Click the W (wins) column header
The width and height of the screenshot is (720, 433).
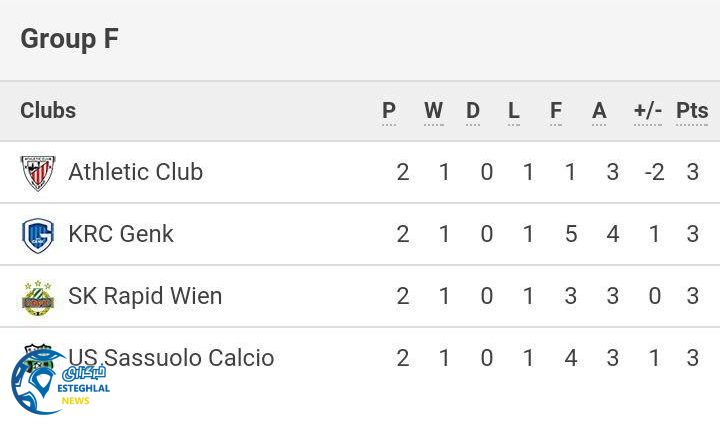pyautogui.click(x=433, y=111)
